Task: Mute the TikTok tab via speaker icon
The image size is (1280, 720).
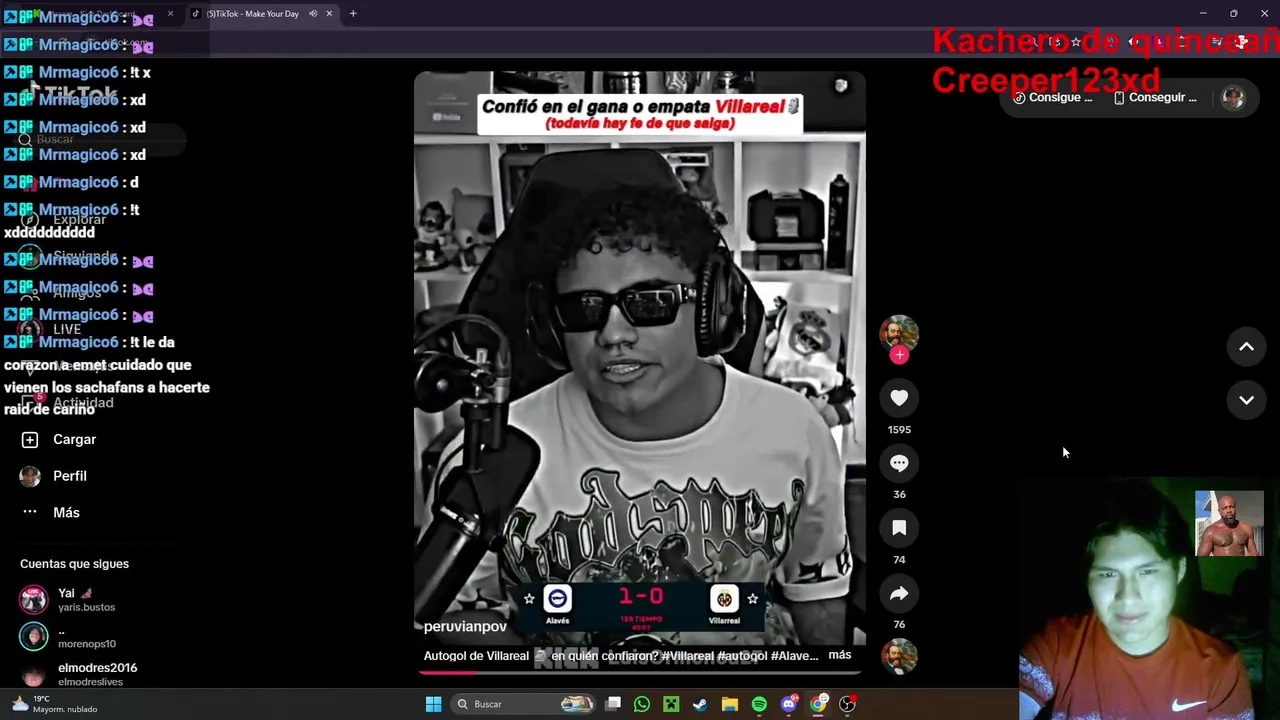Action: click(x=313, y=14)
